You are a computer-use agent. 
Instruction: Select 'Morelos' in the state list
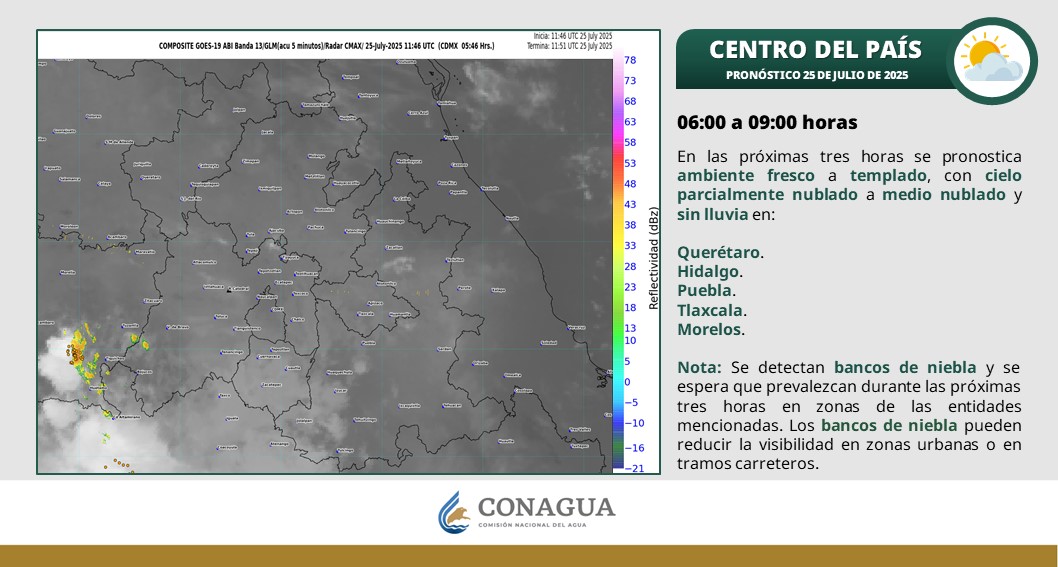709,330
